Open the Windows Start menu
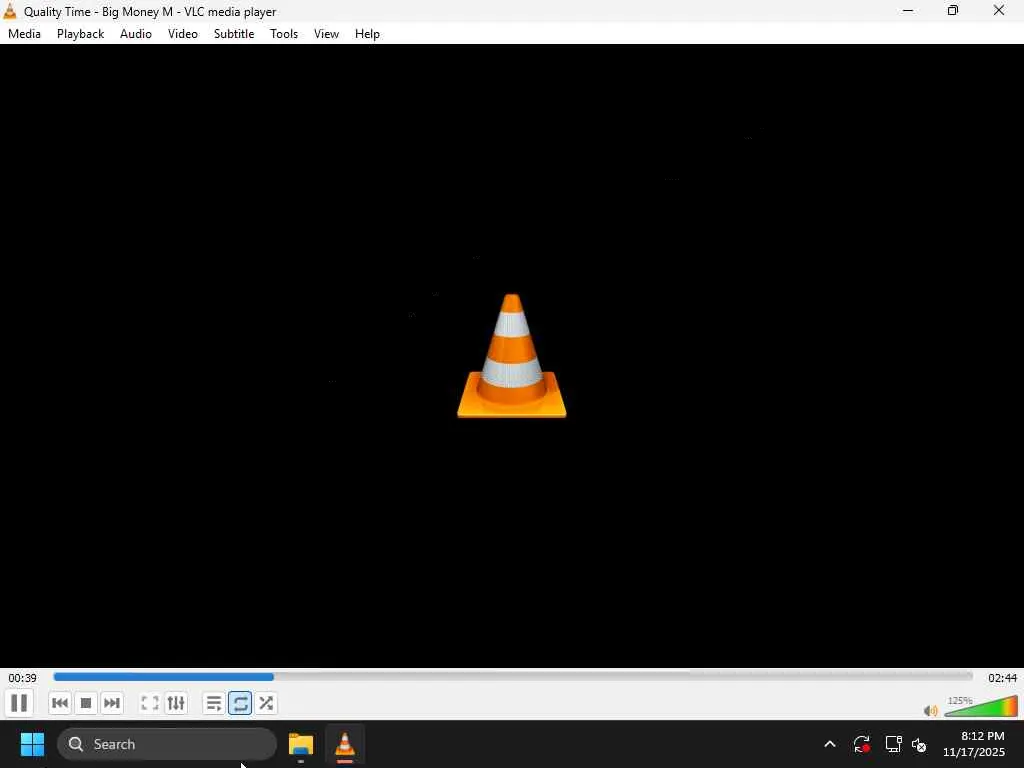 [32, 744]
